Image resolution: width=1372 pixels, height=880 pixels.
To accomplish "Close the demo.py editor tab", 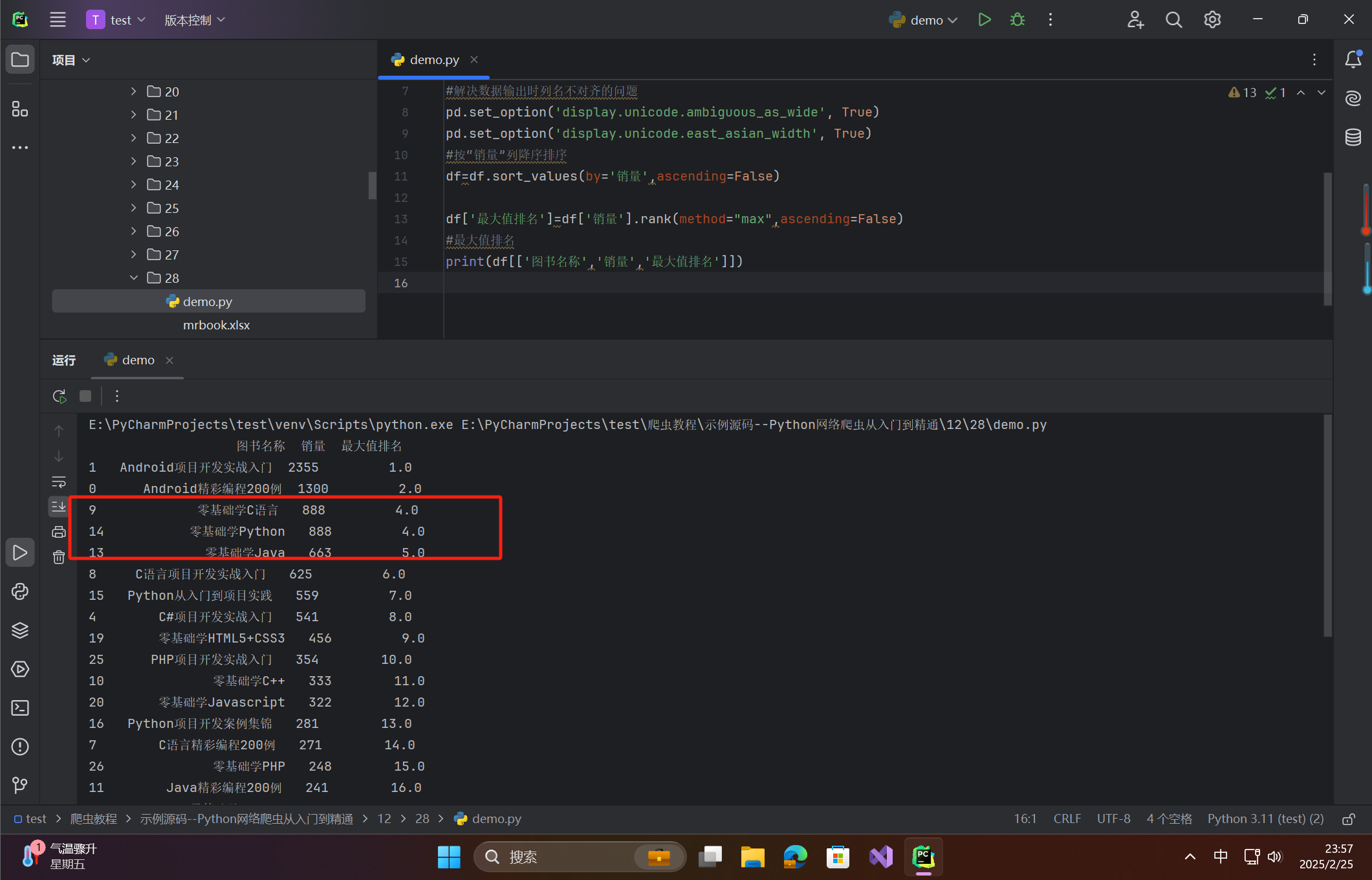I will [474, 60].
